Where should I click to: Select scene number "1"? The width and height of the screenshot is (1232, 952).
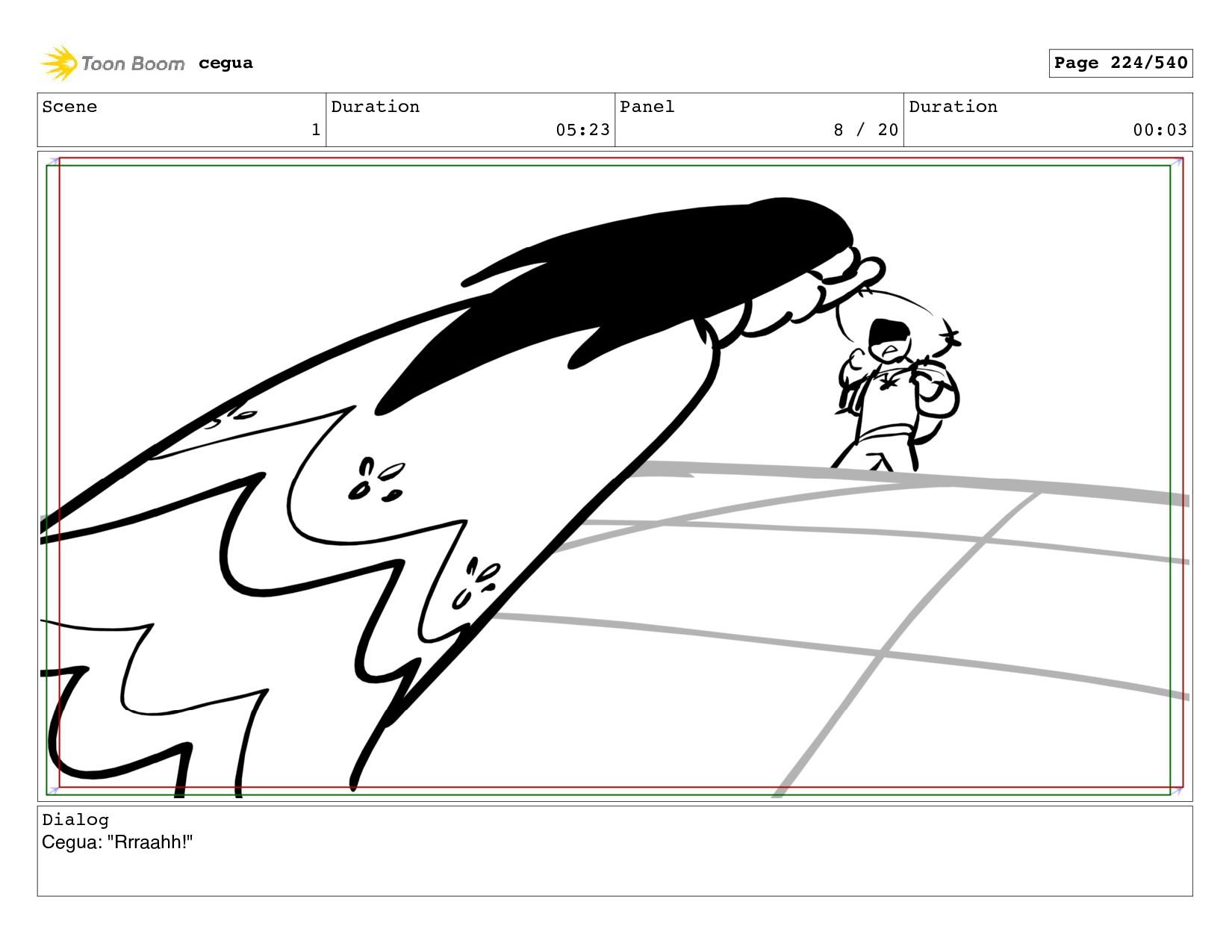click(316, 130)
